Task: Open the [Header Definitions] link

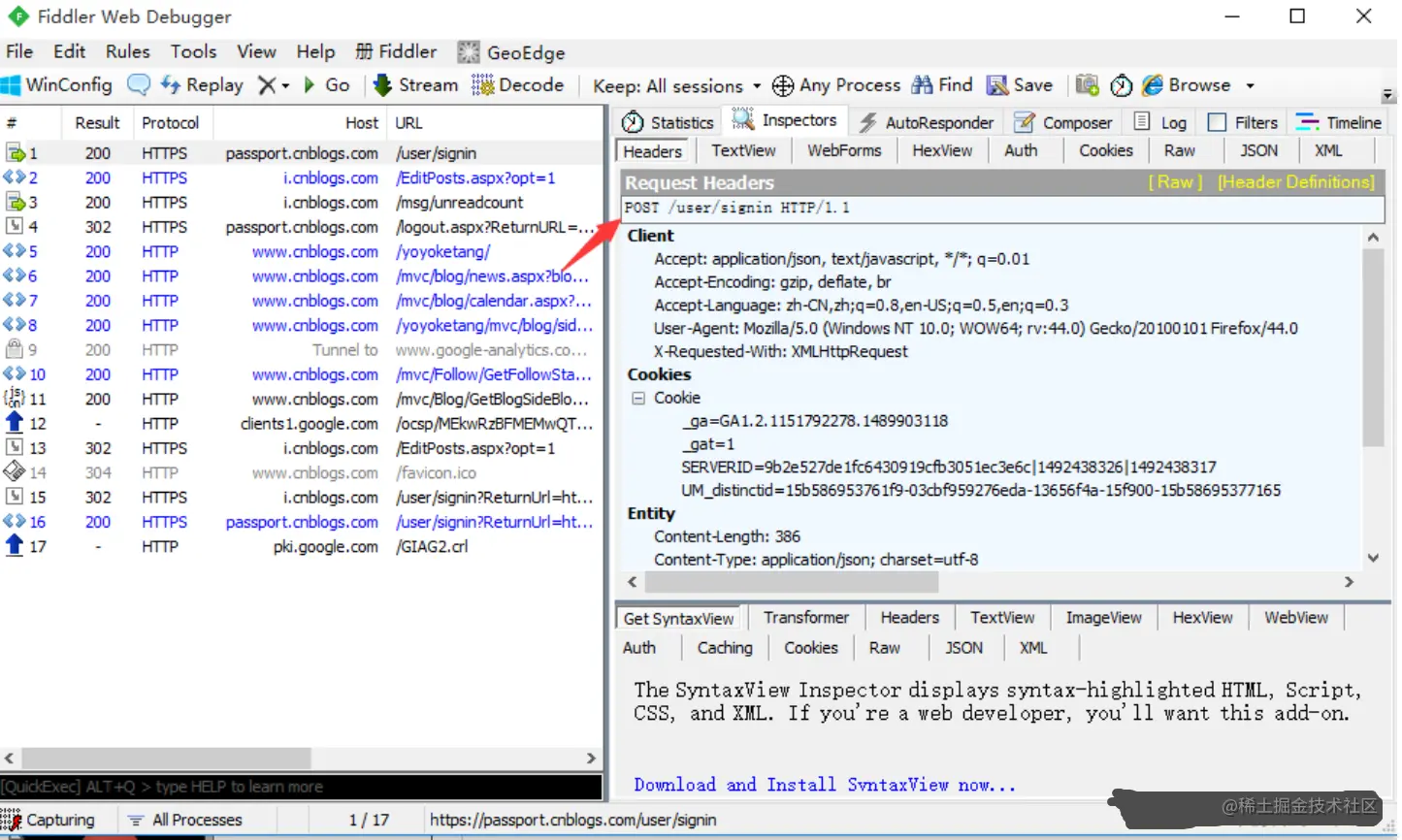Action: pyautogui.click(x=1296, y=182)
